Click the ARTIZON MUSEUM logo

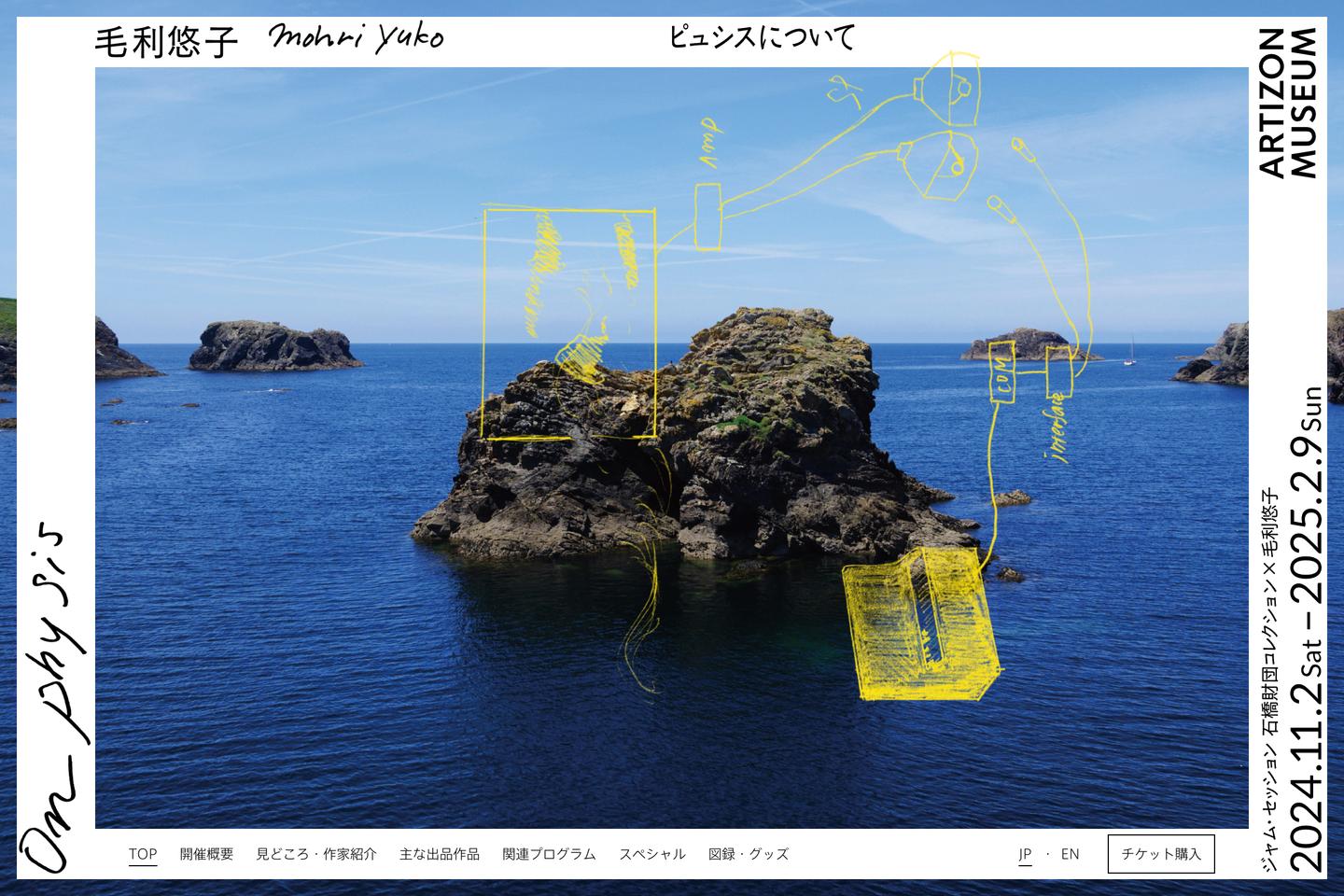pos(1288,103)
